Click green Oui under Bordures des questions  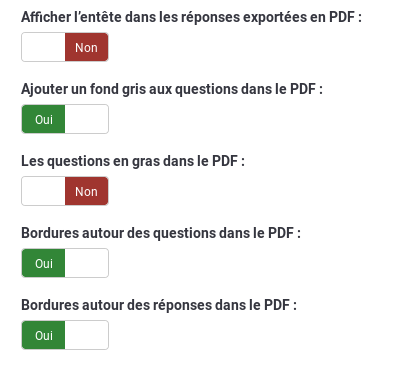coord(43,263)
